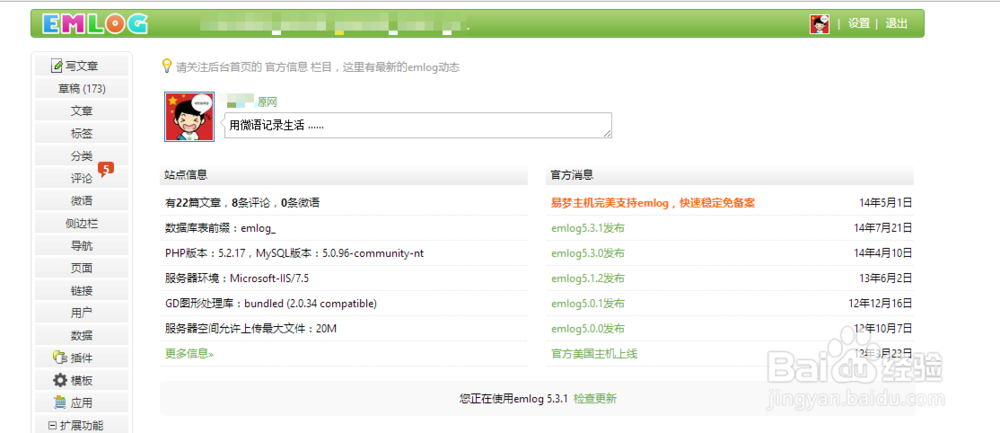Screen dimensions: 1000x433
Task: Click the 用微语记录生活 text box
Action: 418,125
